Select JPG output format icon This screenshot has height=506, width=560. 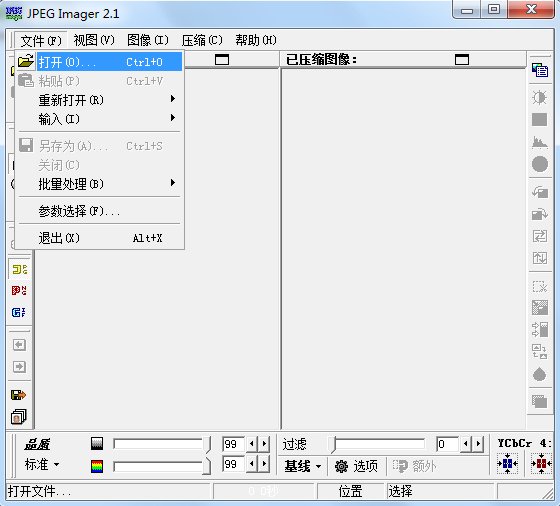[19, 269]
